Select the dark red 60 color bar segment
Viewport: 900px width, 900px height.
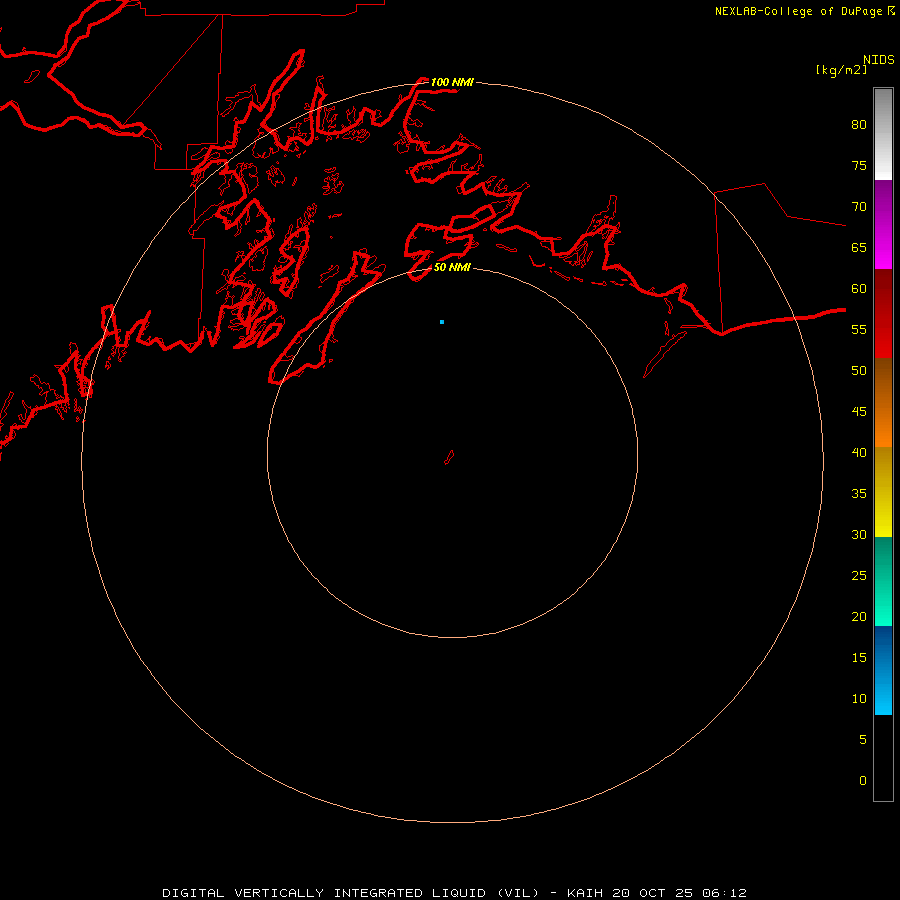tap(883, 291)
